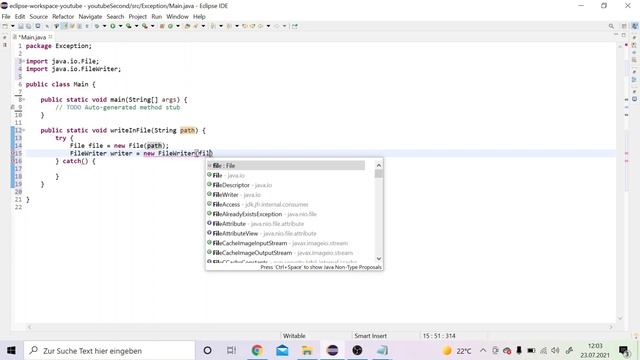Open the Source menu

(x=39, y=17)
